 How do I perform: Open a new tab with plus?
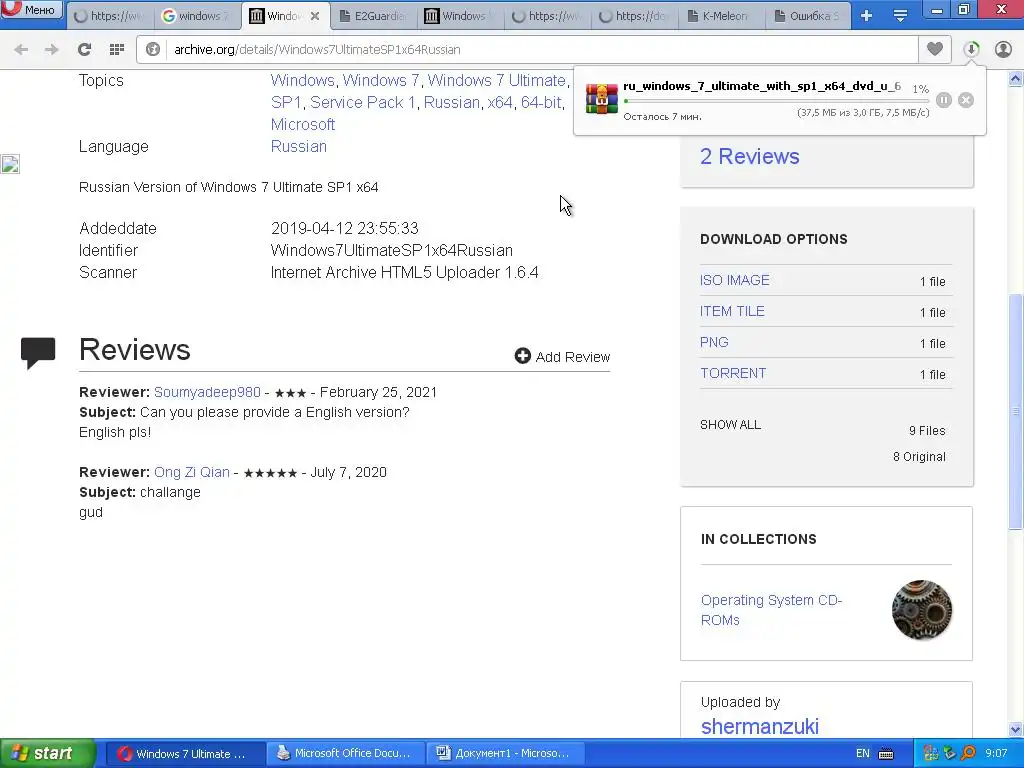click(x=867, y=16)
